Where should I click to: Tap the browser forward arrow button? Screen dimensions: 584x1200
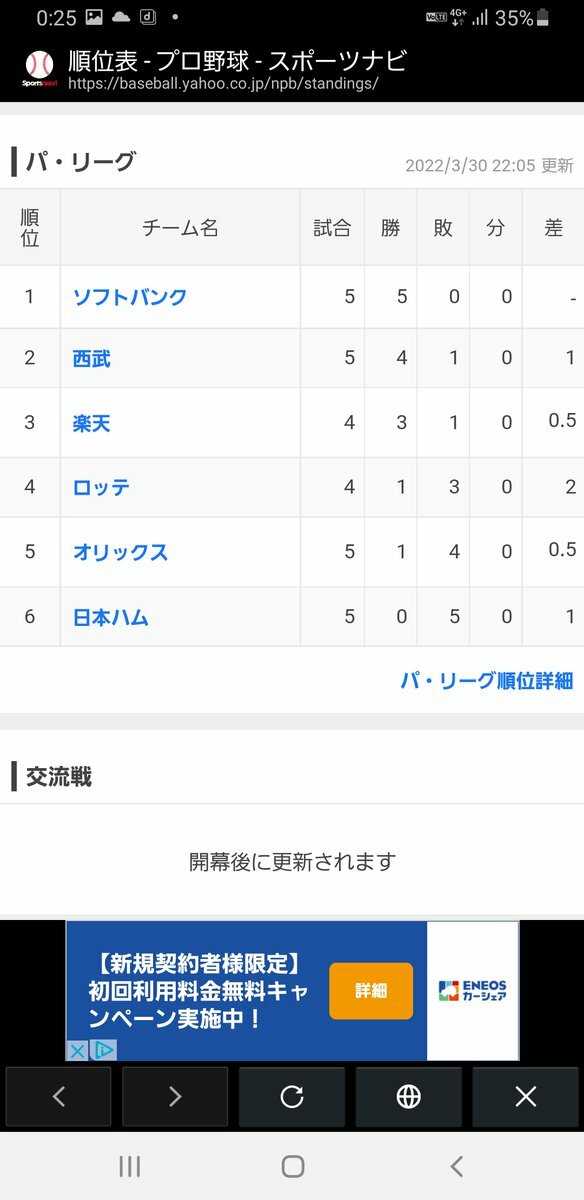pyautogui.click(x=175, y=1097)
